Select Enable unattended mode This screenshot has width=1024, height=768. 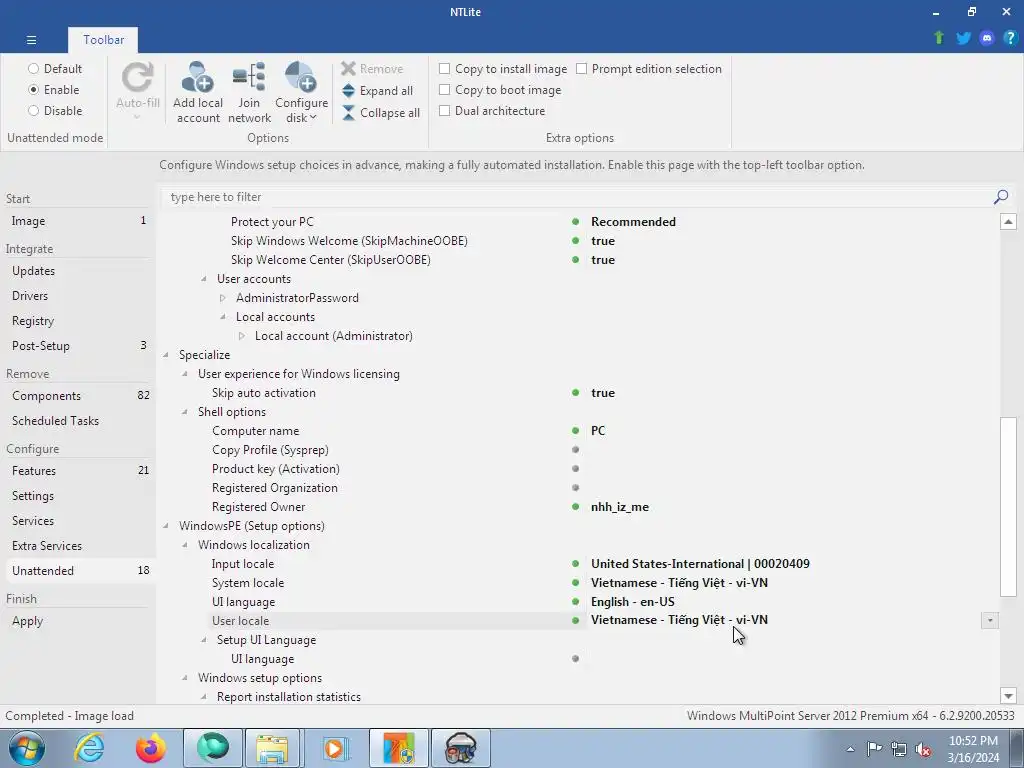pyautogui.click(x=54, y=89)
